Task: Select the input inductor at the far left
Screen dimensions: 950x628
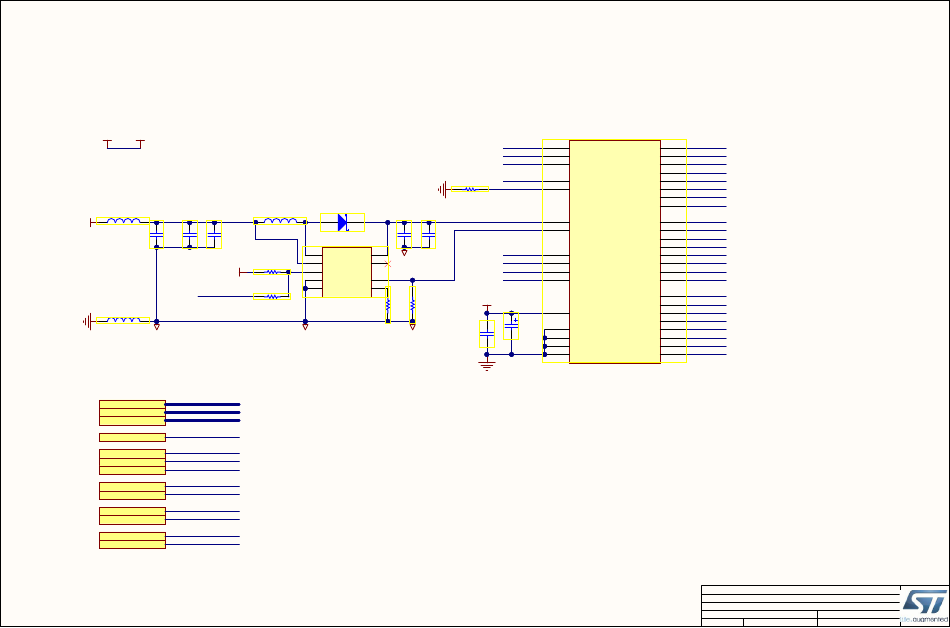Action: point(122,221)
